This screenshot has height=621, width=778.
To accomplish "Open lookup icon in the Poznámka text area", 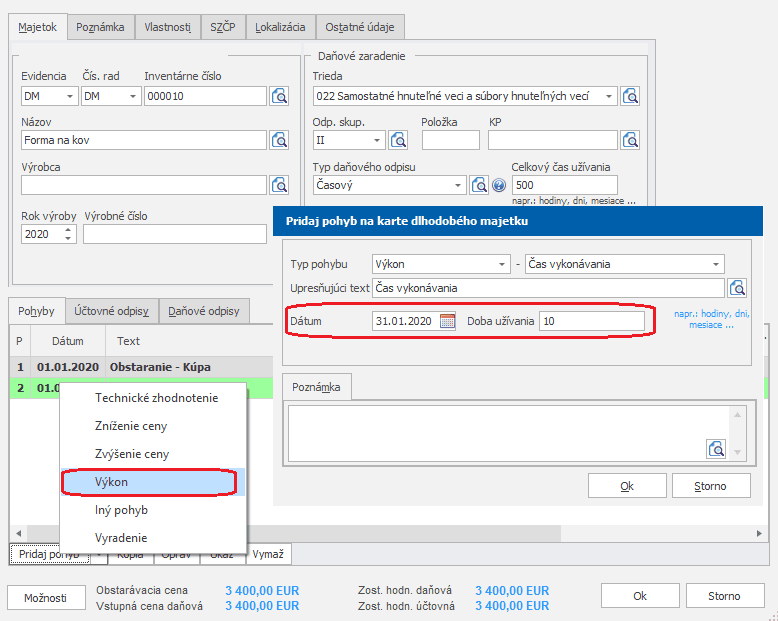I will [x=716, y=448].
